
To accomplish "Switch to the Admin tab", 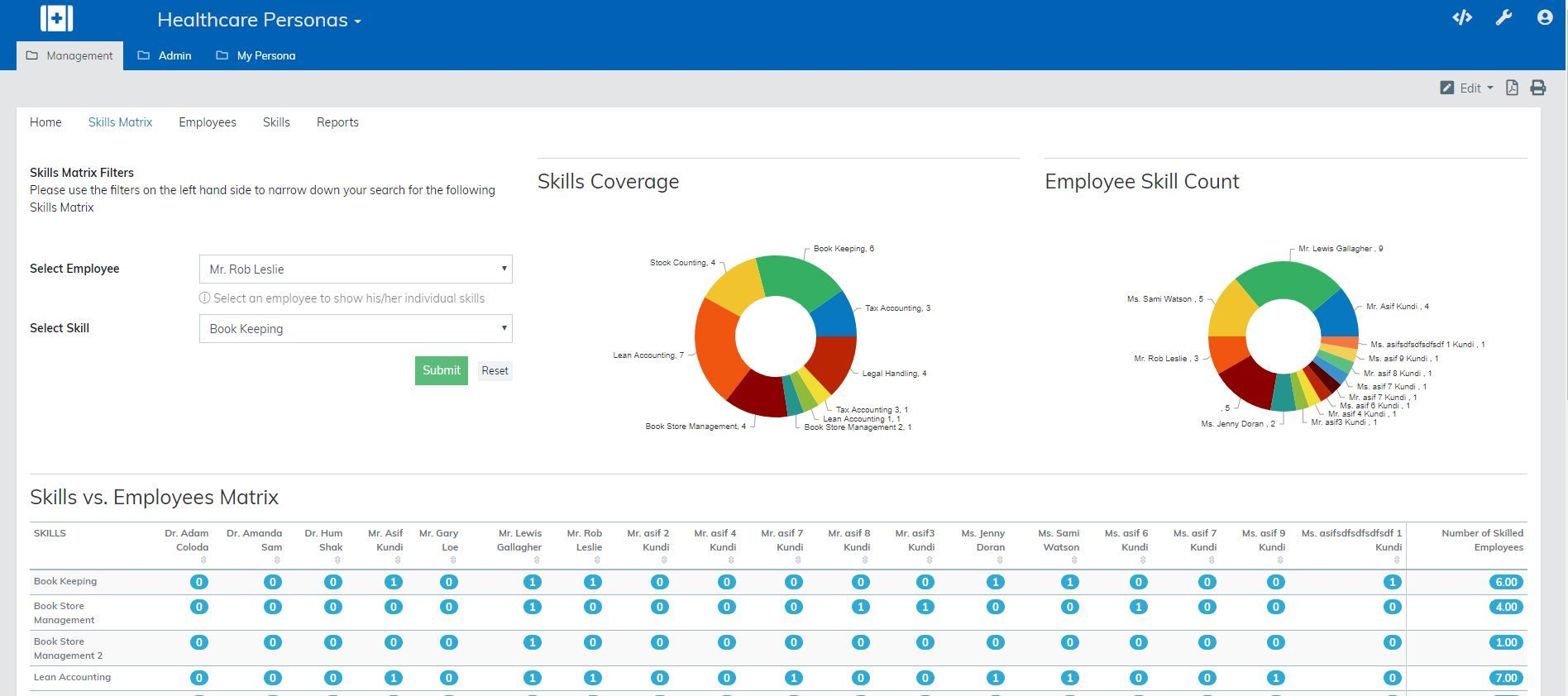I will [165, 55].
